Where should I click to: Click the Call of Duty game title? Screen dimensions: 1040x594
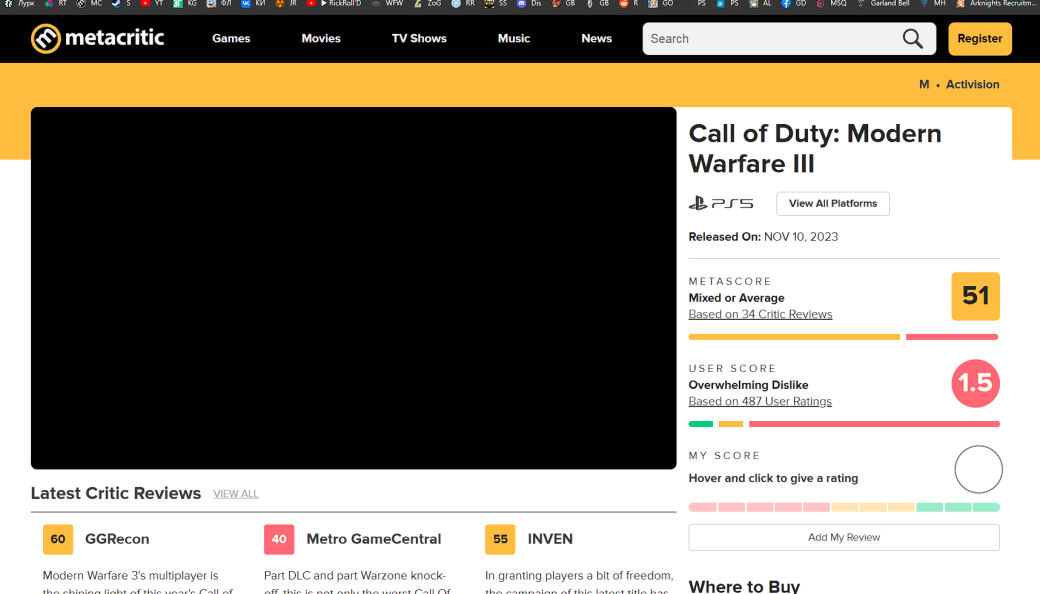814,148
